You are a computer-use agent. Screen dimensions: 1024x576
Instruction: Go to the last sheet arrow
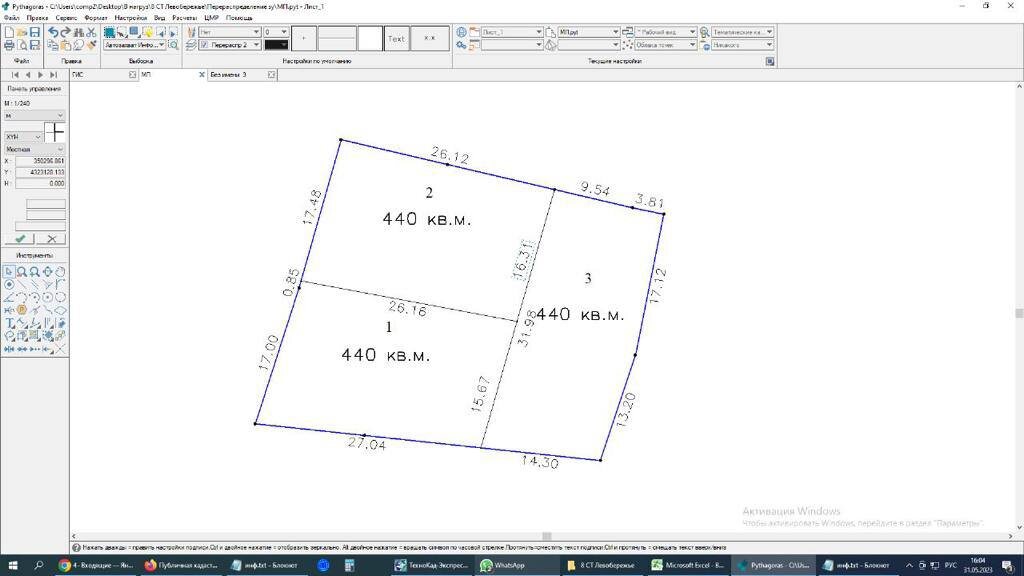[x=54, y=75]
